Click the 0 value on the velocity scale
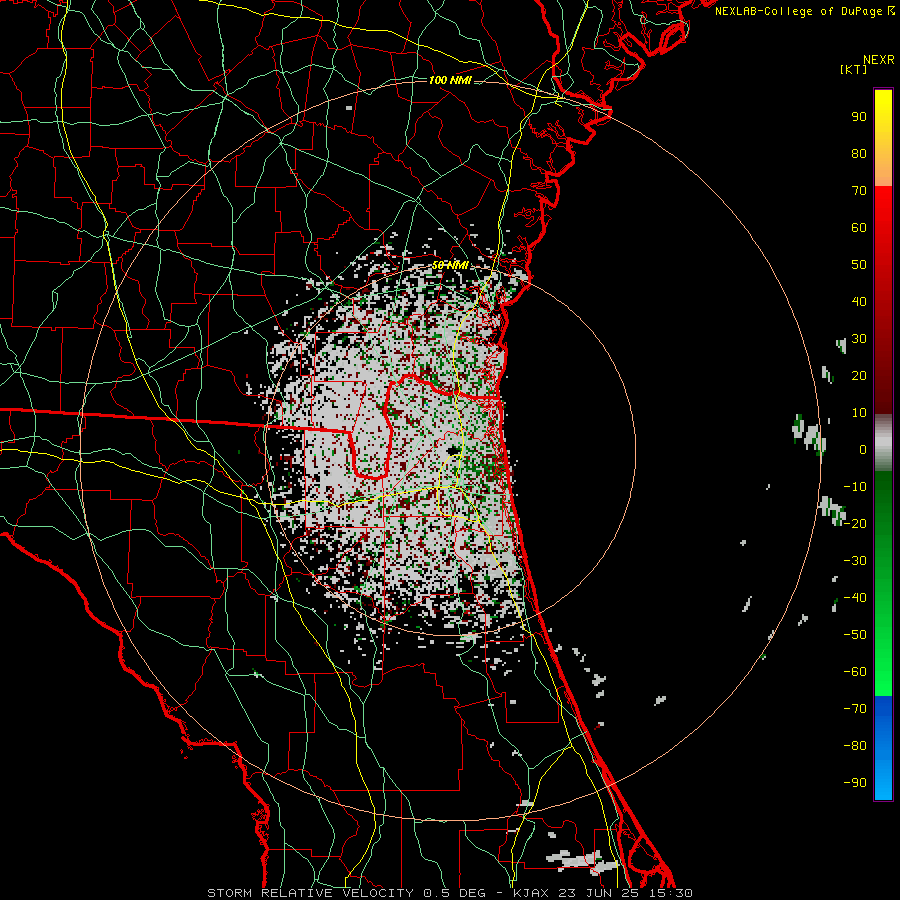Image resolution: width=900 pixels, height=900 pixels. 863,449
